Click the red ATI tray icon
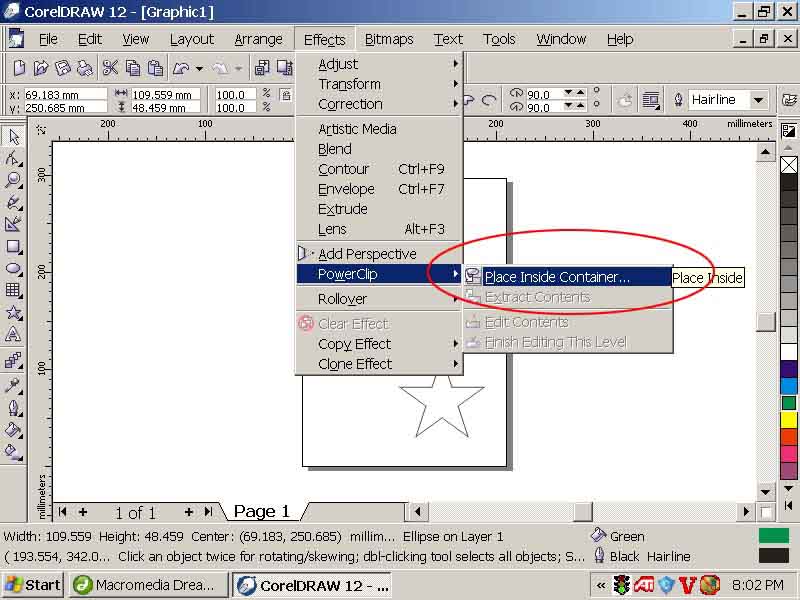The image size is (800, 600). (643, 585)
